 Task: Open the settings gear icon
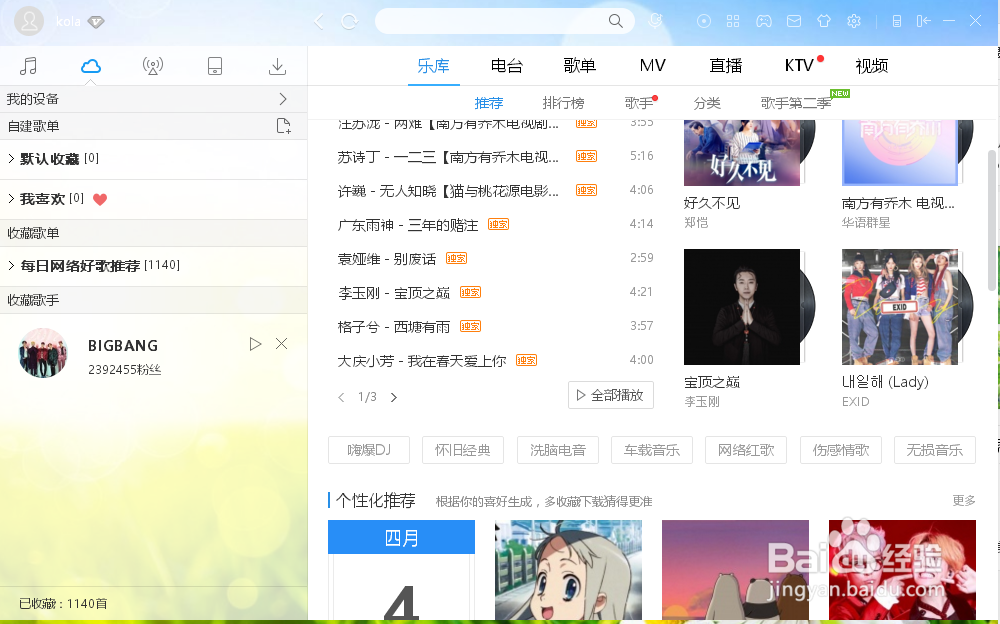tap(854, 21)
